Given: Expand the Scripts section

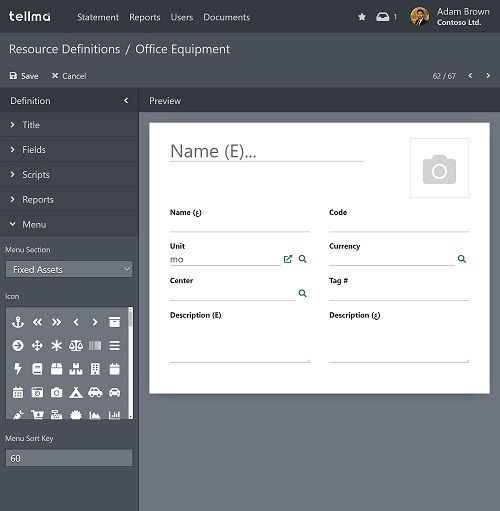Looking at the screenshot, I should click(69, 175).
